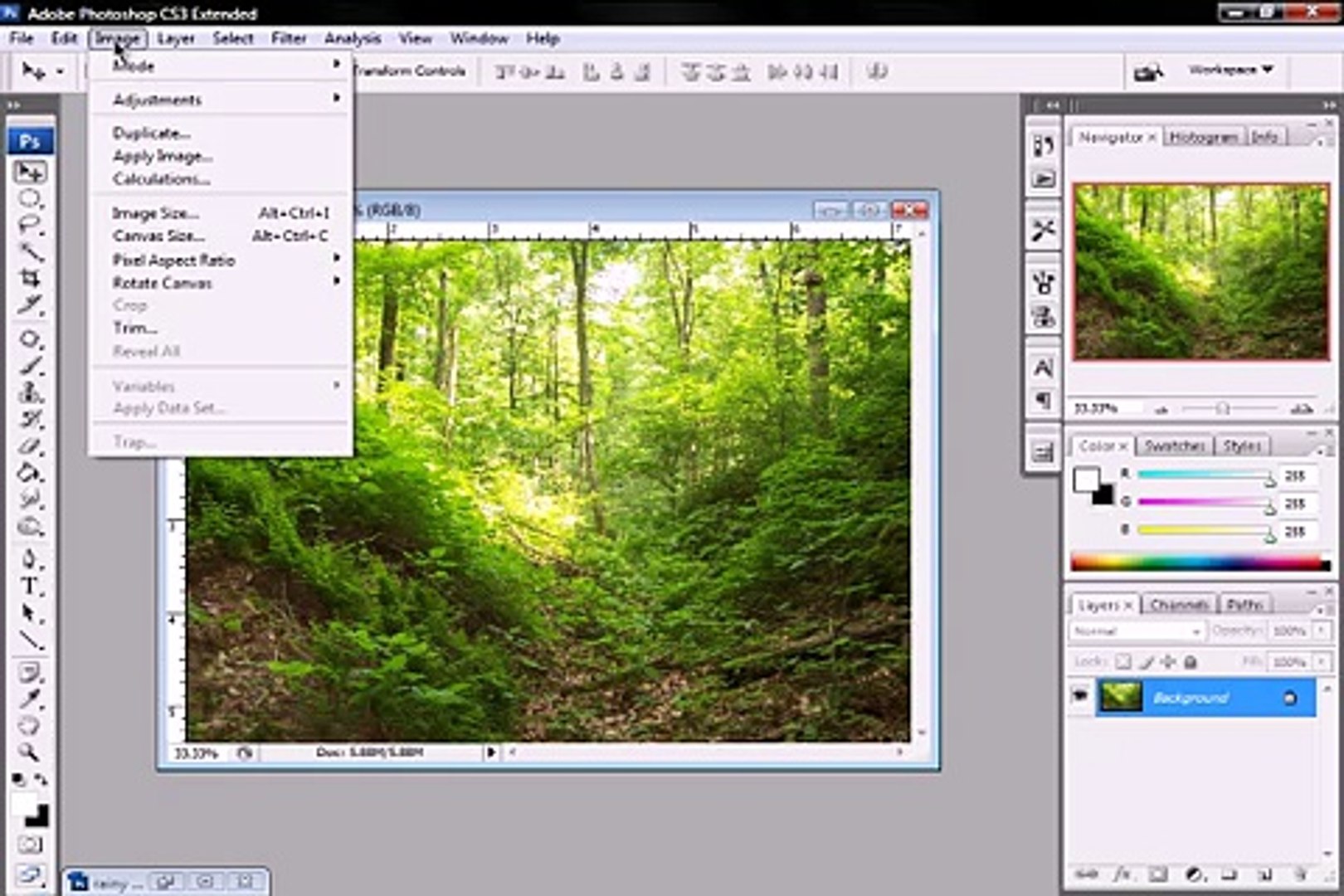Select the Elliptical Marquee tool
This screenshot has height=896, width=1344.
pyautogui.click(x=30, y=199)
